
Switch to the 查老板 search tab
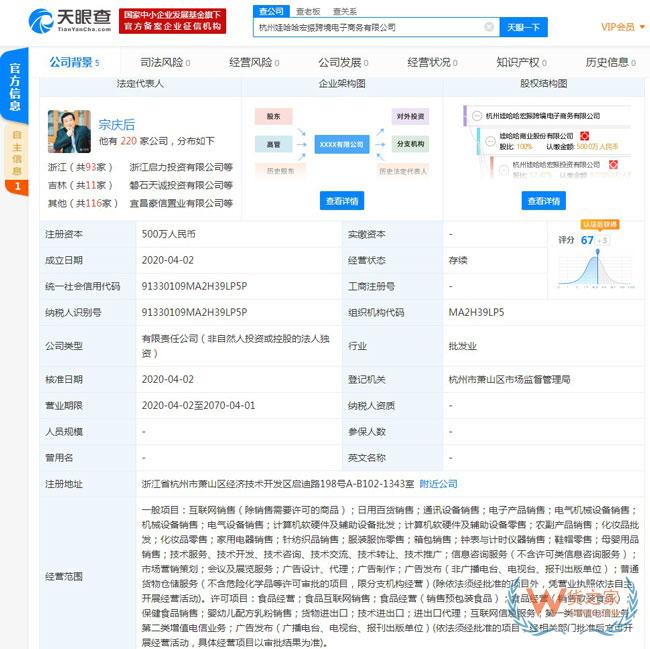coord(308,12)
